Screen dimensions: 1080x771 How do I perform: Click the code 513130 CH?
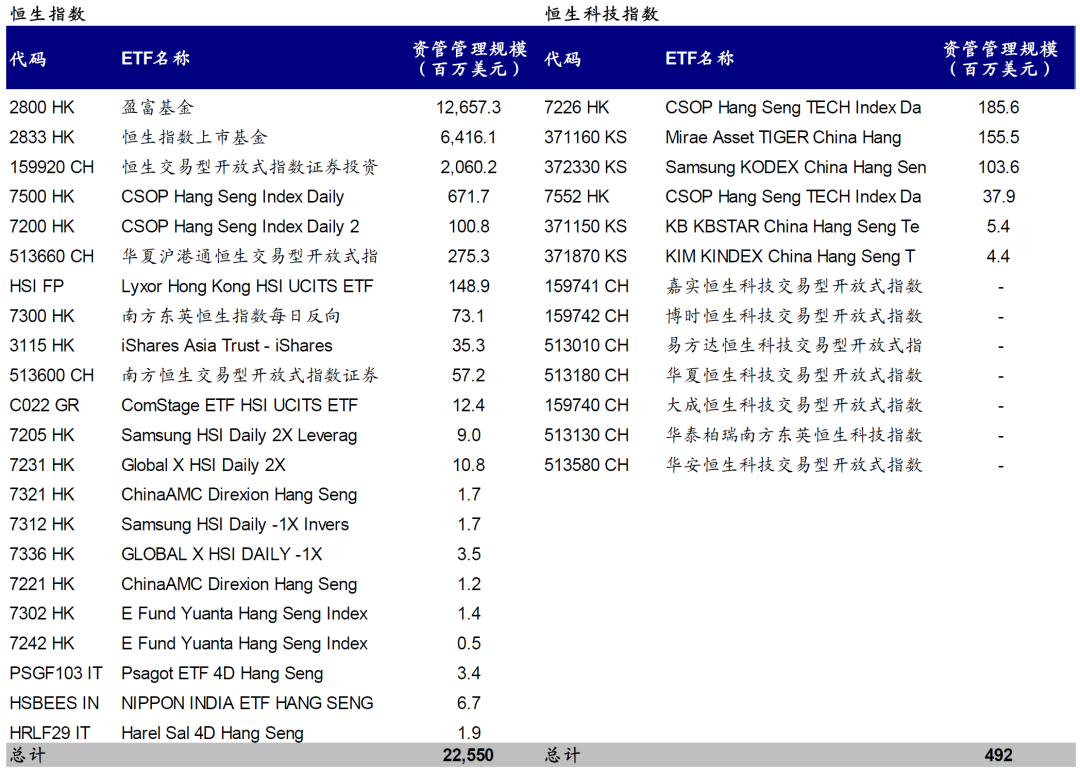coord(587,435)
